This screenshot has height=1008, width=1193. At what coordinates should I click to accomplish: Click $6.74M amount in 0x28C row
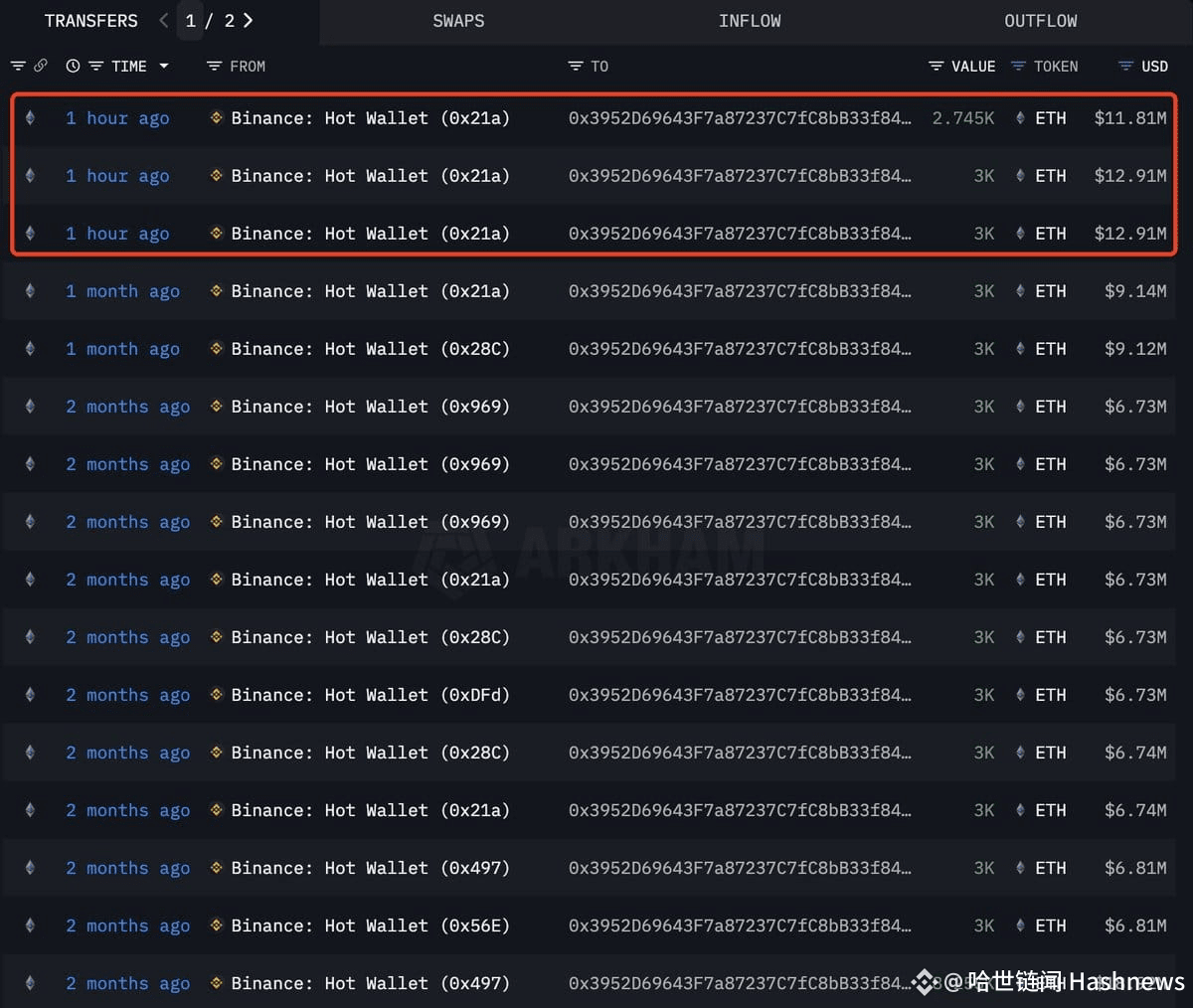pos(1135,753)
